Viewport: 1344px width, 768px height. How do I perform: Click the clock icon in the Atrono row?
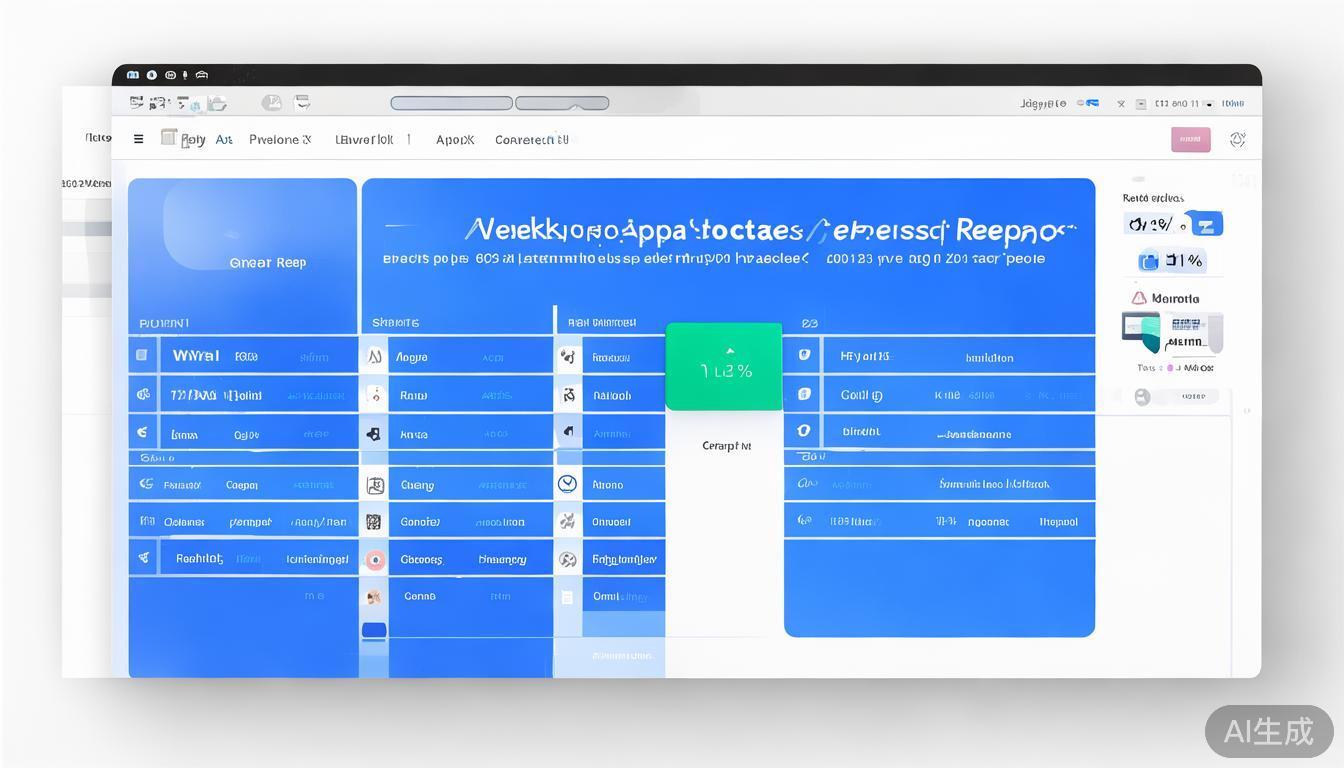pyautogui.click(x=567, y=484)
